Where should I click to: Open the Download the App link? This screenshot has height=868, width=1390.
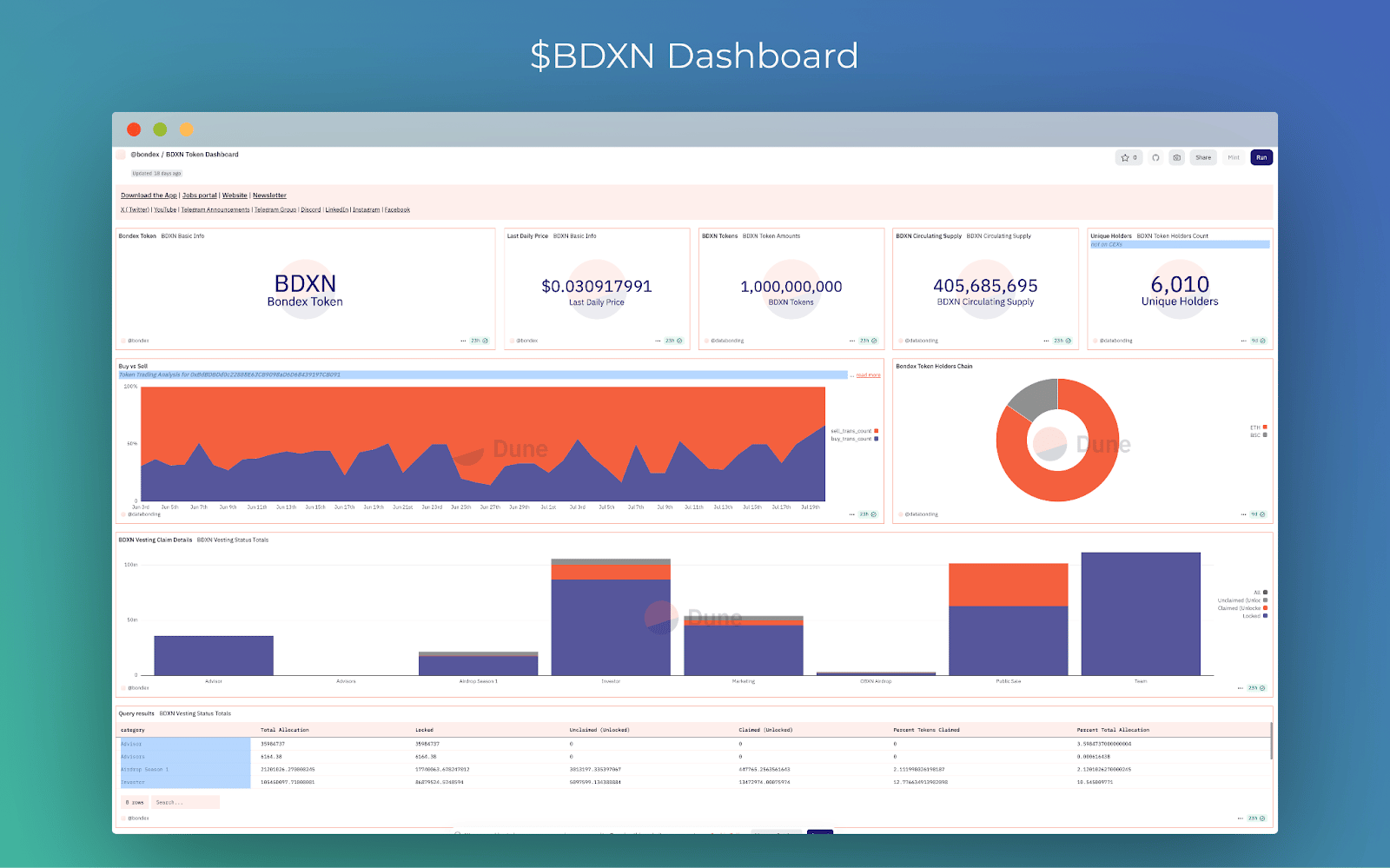149,195
